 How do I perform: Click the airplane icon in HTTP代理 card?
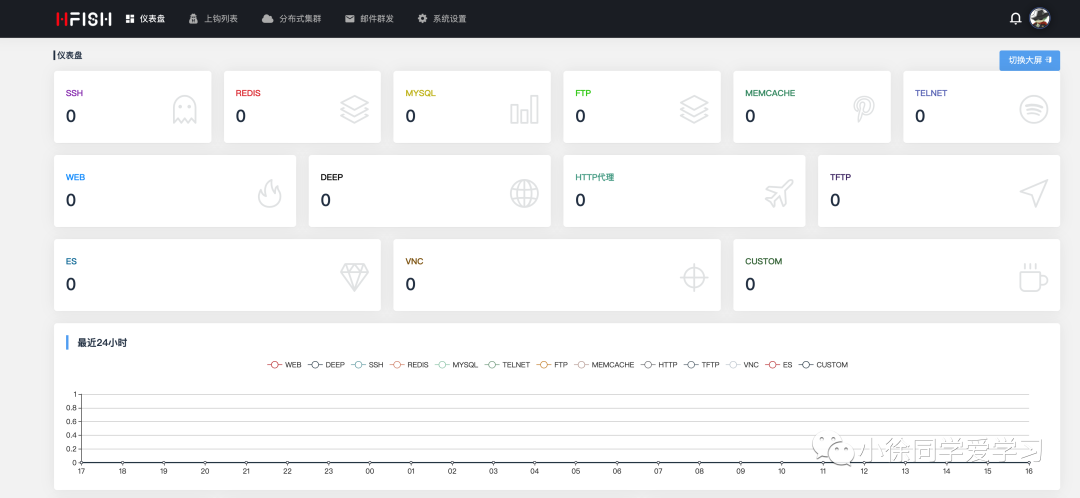coord(779,194)
